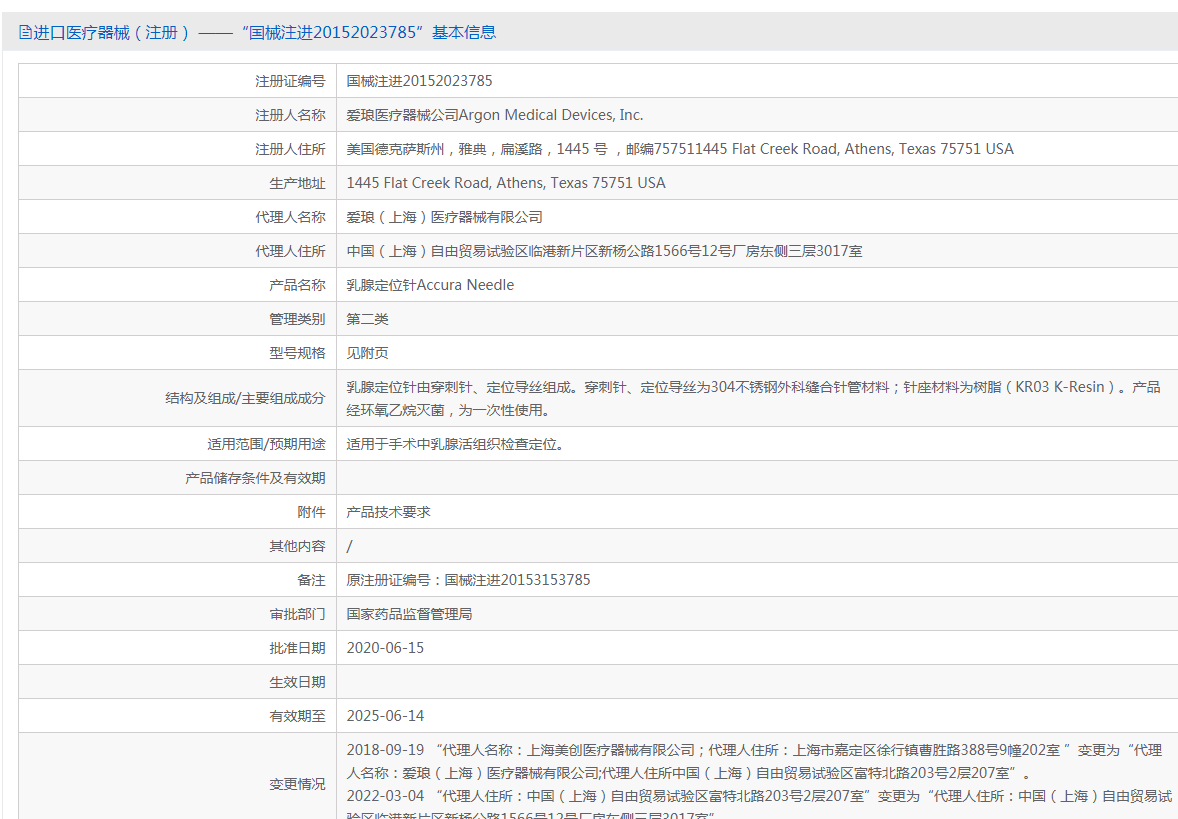Screen dimensions: 1178x819
Task: Select the 2018-09-19 change record entry
Action: (x=754, y=761)
